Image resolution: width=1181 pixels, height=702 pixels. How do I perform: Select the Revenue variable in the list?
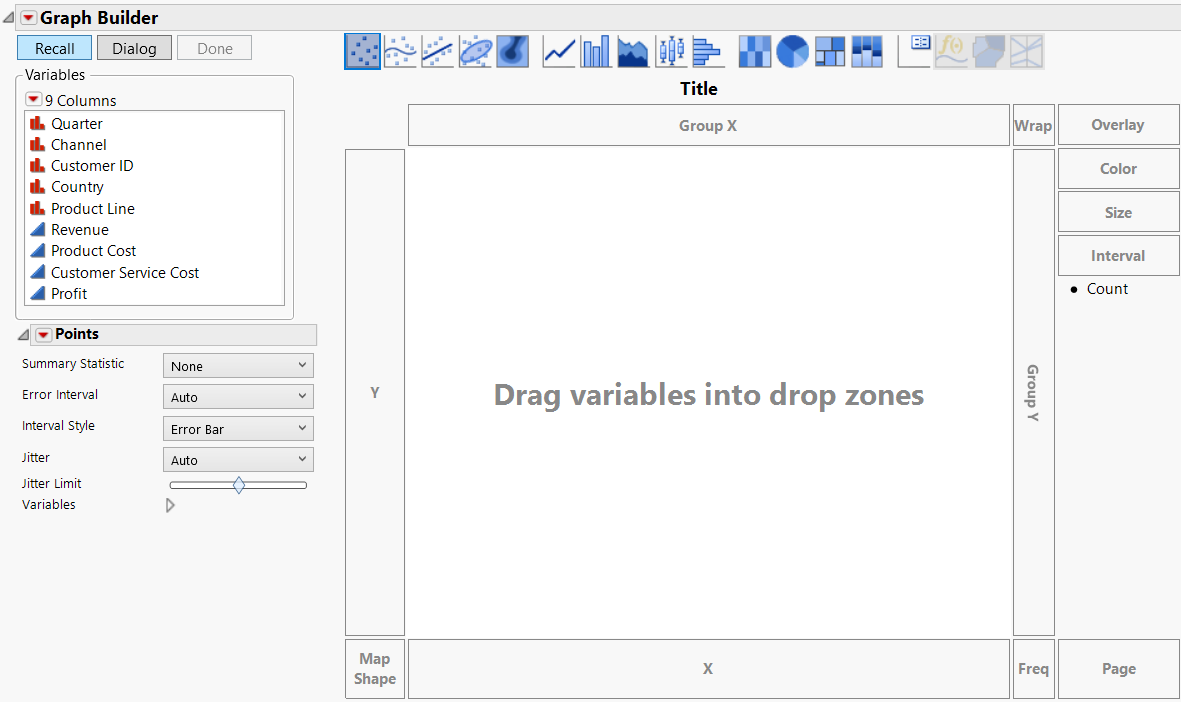coord(80,229)
